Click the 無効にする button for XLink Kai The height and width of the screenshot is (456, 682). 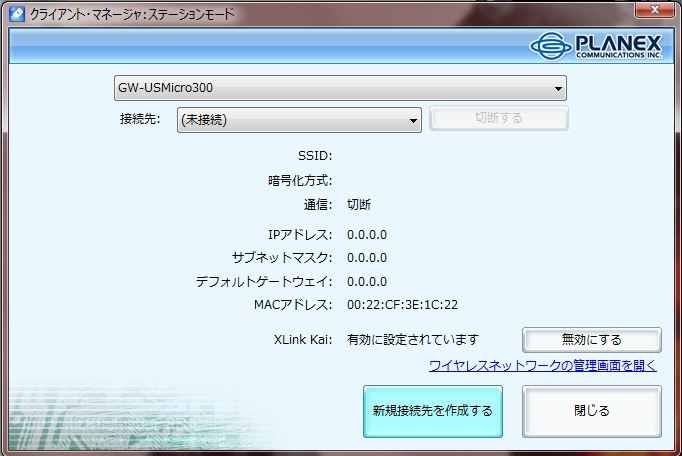592,340
